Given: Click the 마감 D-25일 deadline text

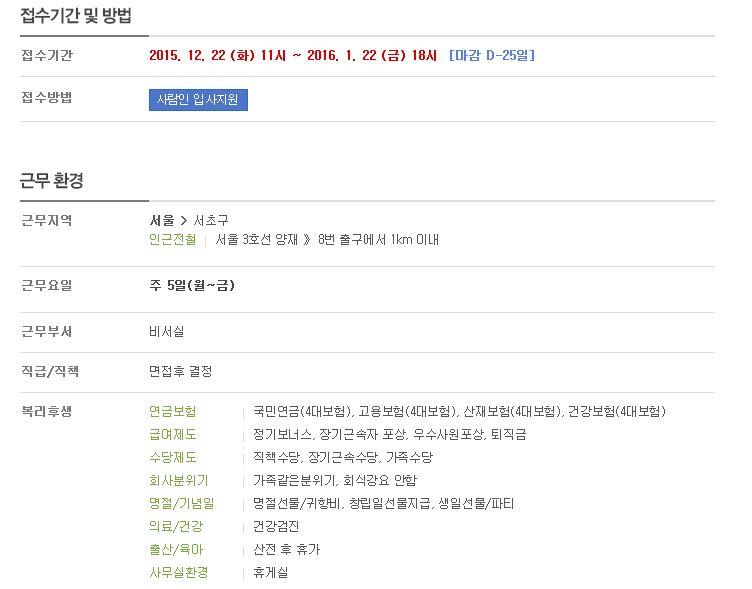Looking at the screenshot, I should point(492,56).
